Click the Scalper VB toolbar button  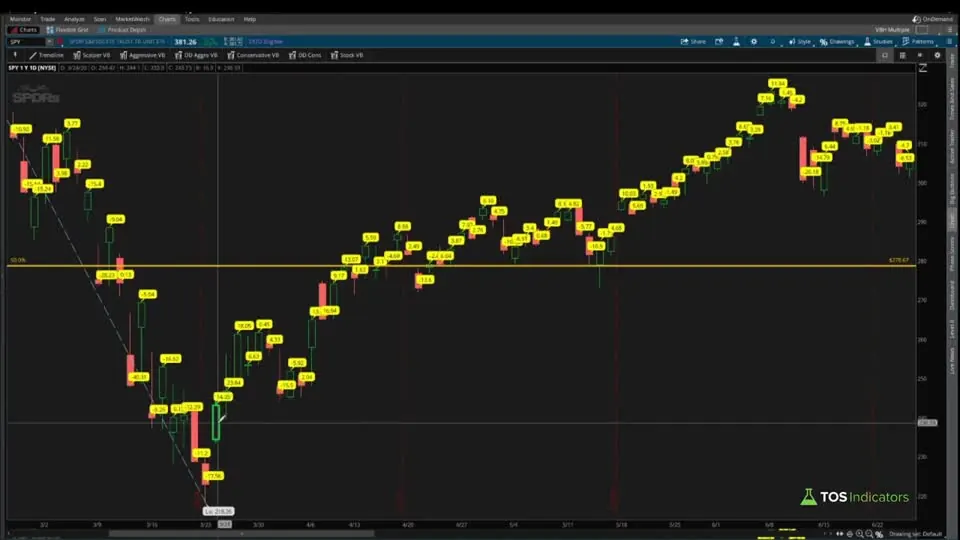tap(92, 55)
